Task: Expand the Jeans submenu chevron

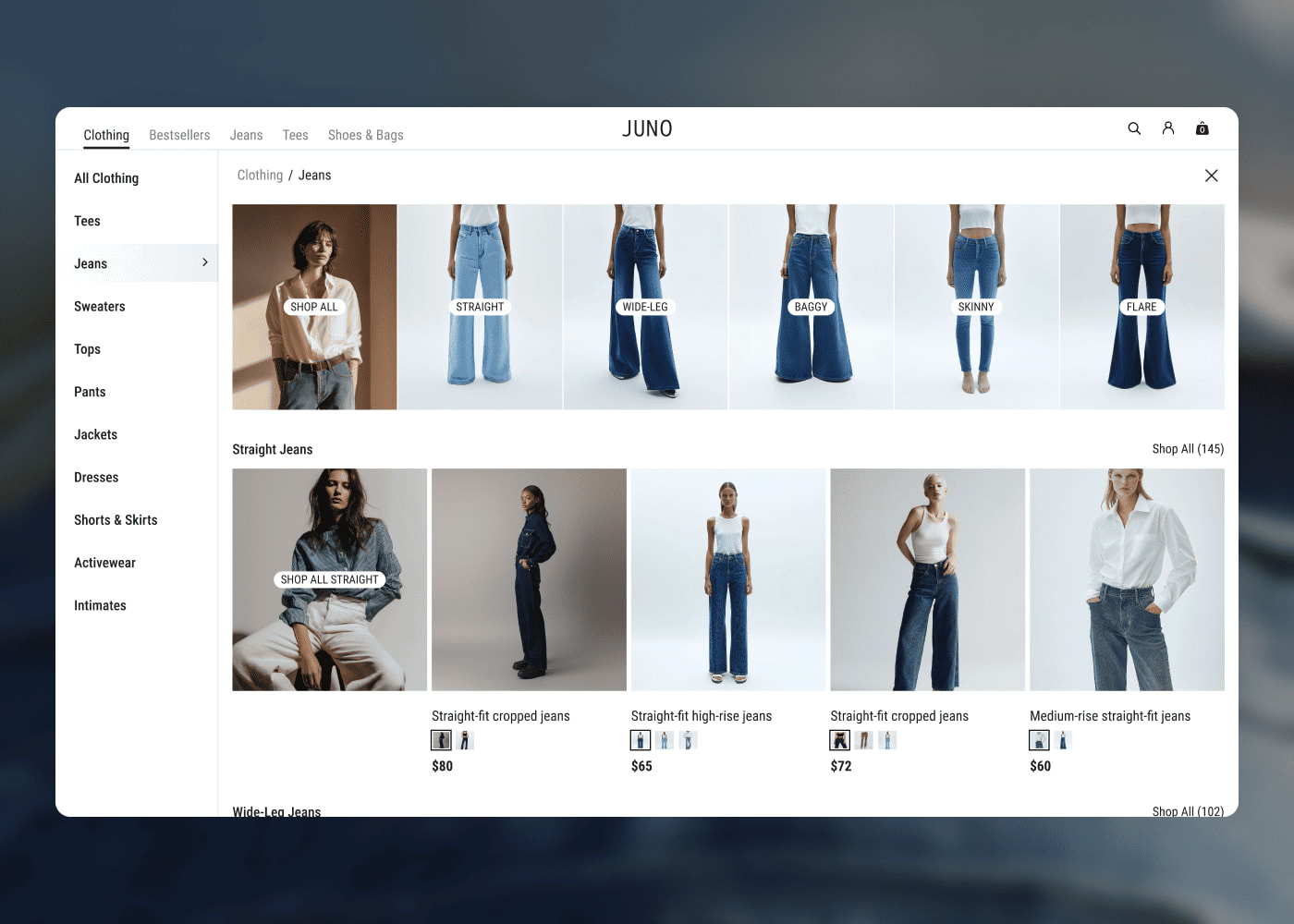Action: [x=205, y=262]
